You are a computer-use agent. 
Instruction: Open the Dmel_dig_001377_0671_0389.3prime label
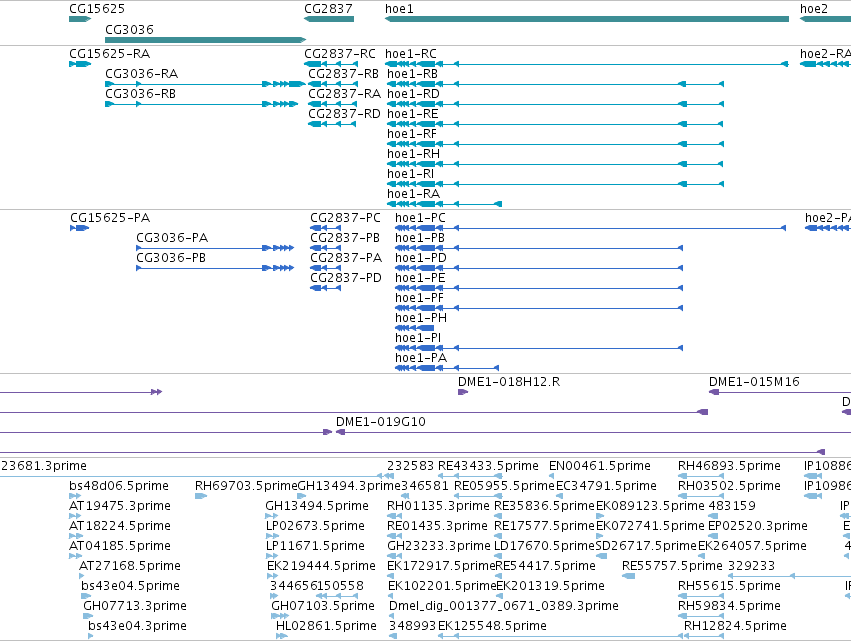click(x=504, y=606)
